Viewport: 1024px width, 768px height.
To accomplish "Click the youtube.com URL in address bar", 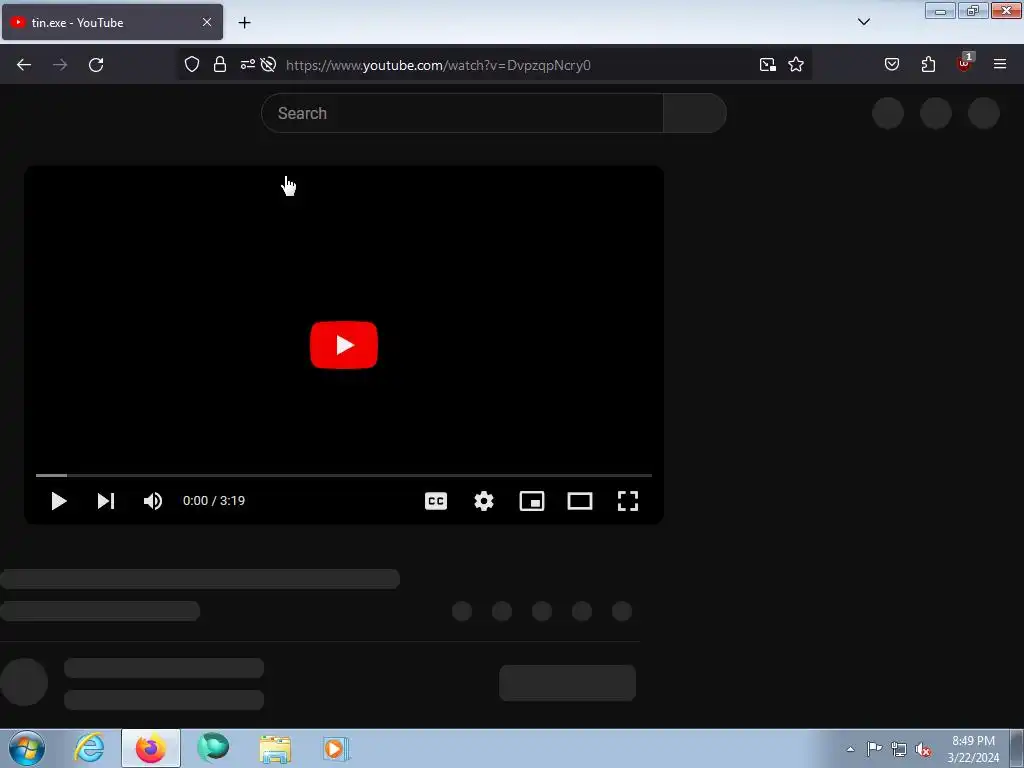I will point(438,65).
